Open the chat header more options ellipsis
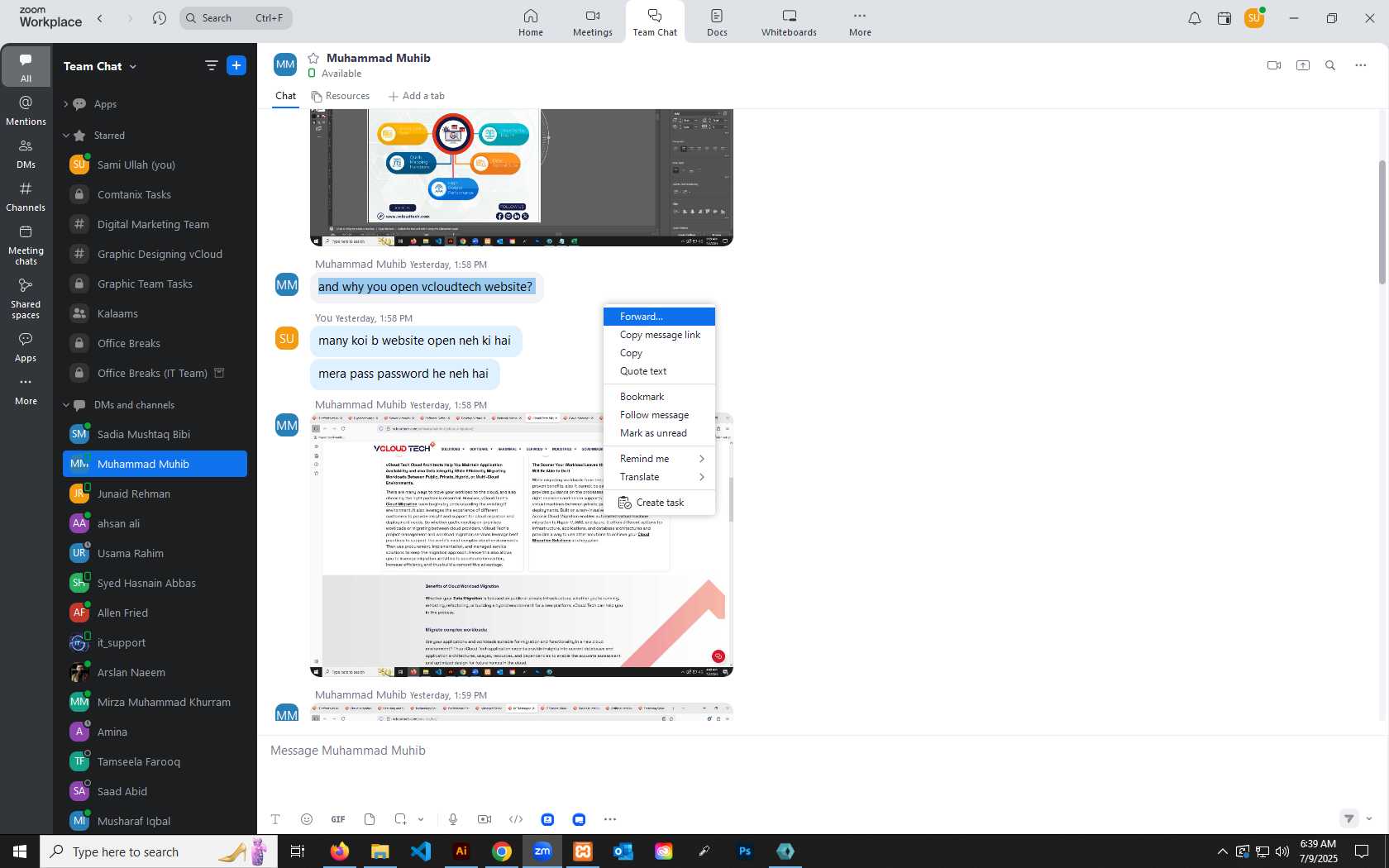This screenshot has width=1389, height=868. 1361,65
